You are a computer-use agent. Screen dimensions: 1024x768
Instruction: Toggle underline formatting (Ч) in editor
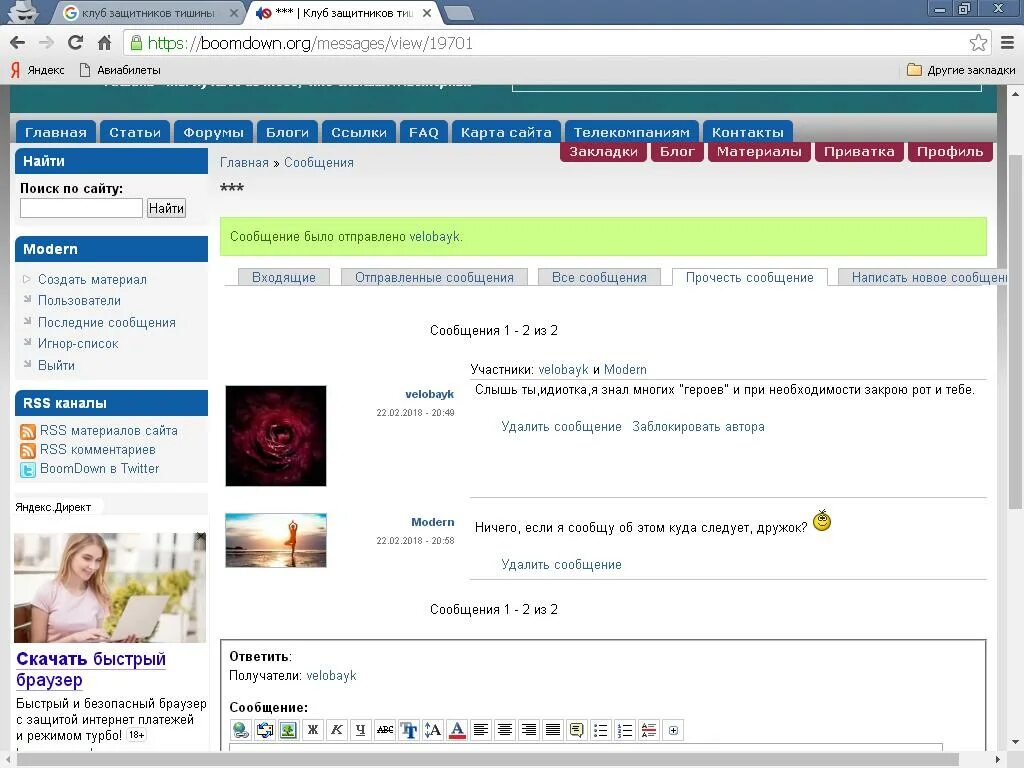(x=360, y=730)
